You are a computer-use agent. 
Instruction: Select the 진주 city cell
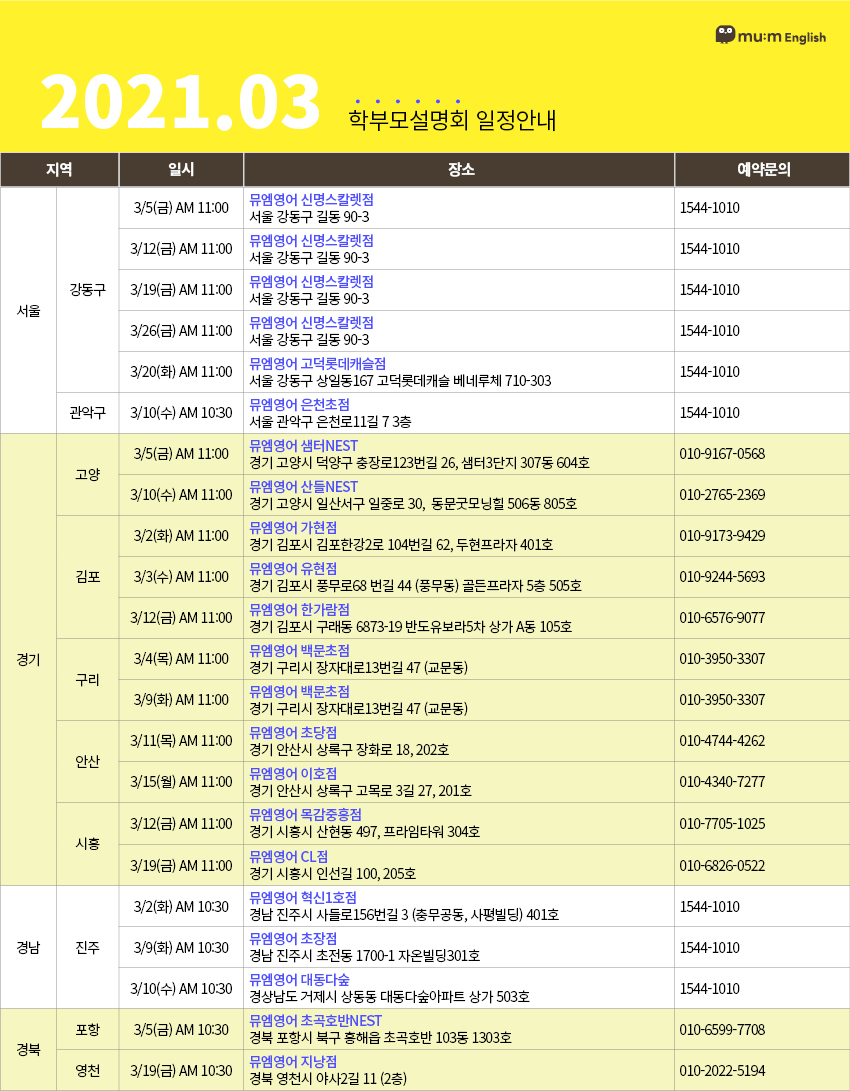[88, 947]
